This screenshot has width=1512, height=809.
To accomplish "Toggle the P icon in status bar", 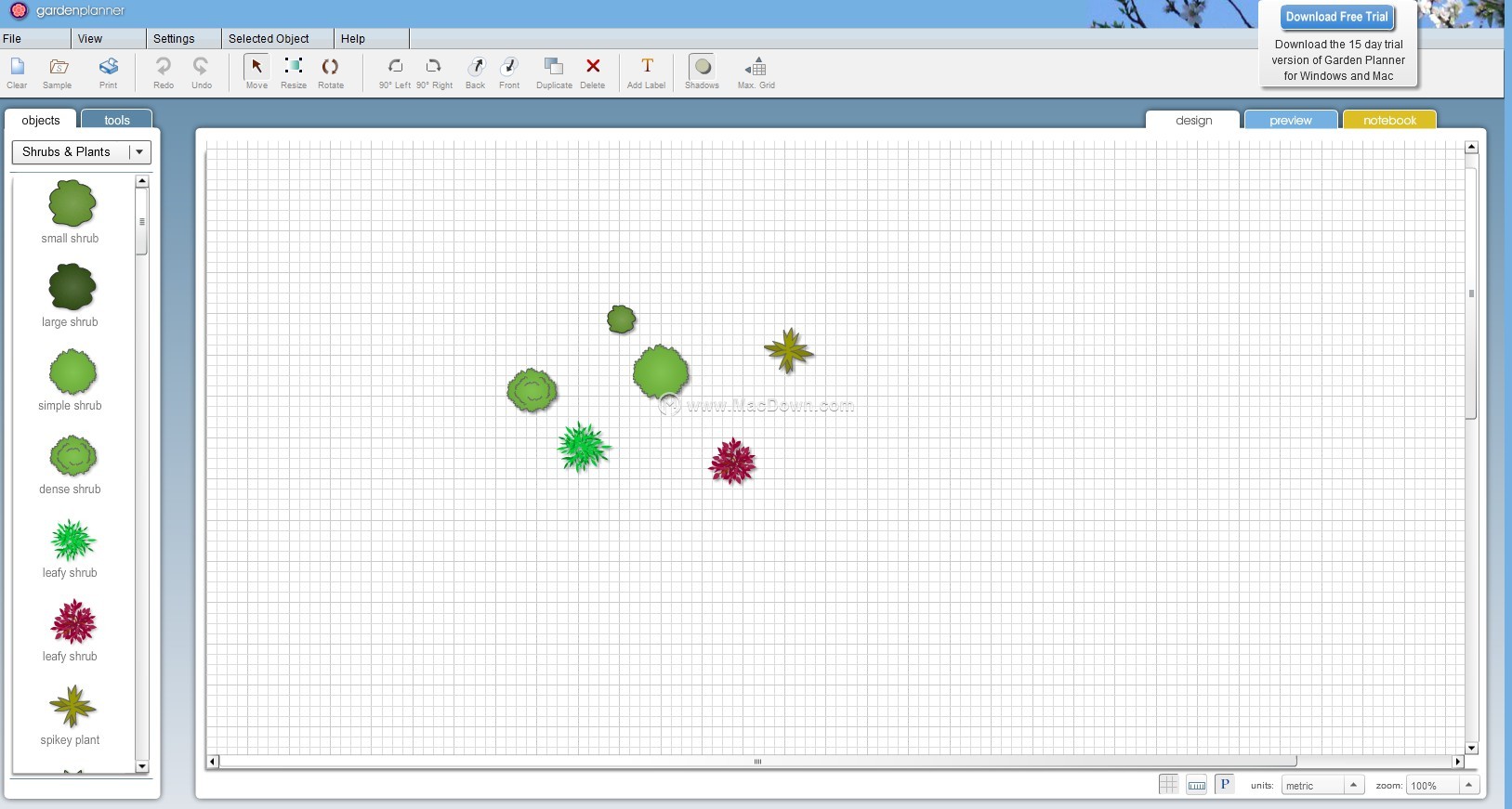I will click(1225, 785).
